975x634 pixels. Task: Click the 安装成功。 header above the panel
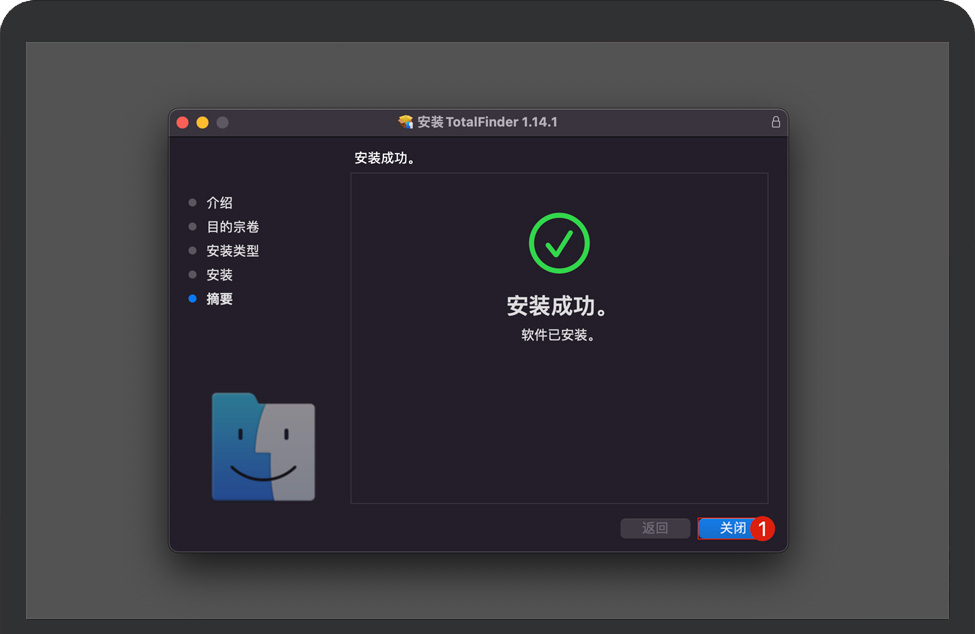tap(385, 158)
